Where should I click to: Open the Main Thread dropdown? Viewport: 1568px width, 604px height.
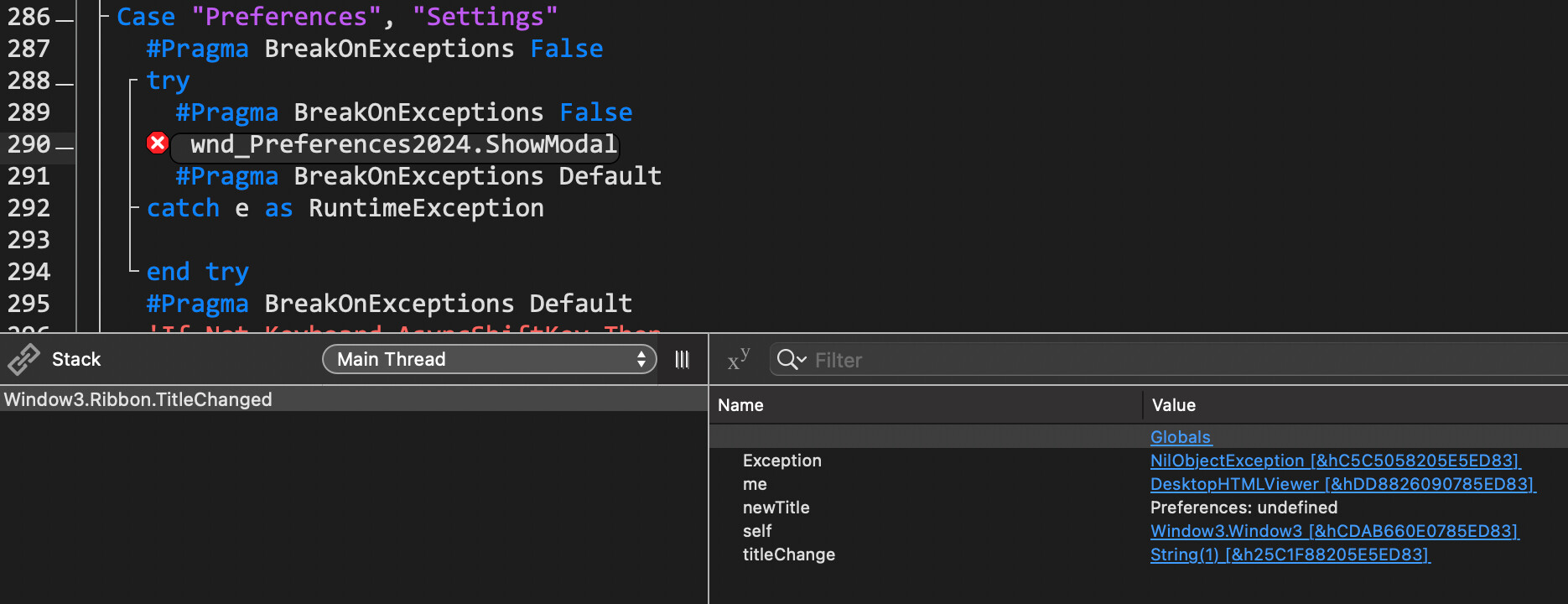[x=489, y=359]
